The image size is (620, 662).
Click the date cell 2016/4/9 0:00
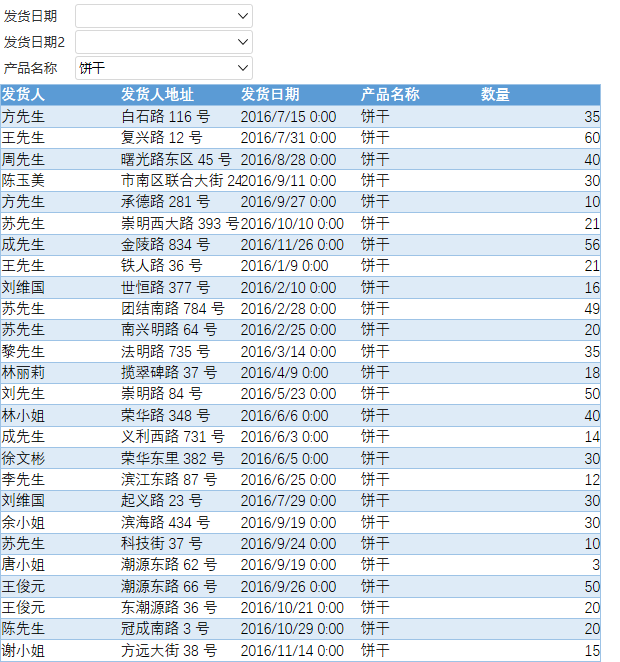285,373
